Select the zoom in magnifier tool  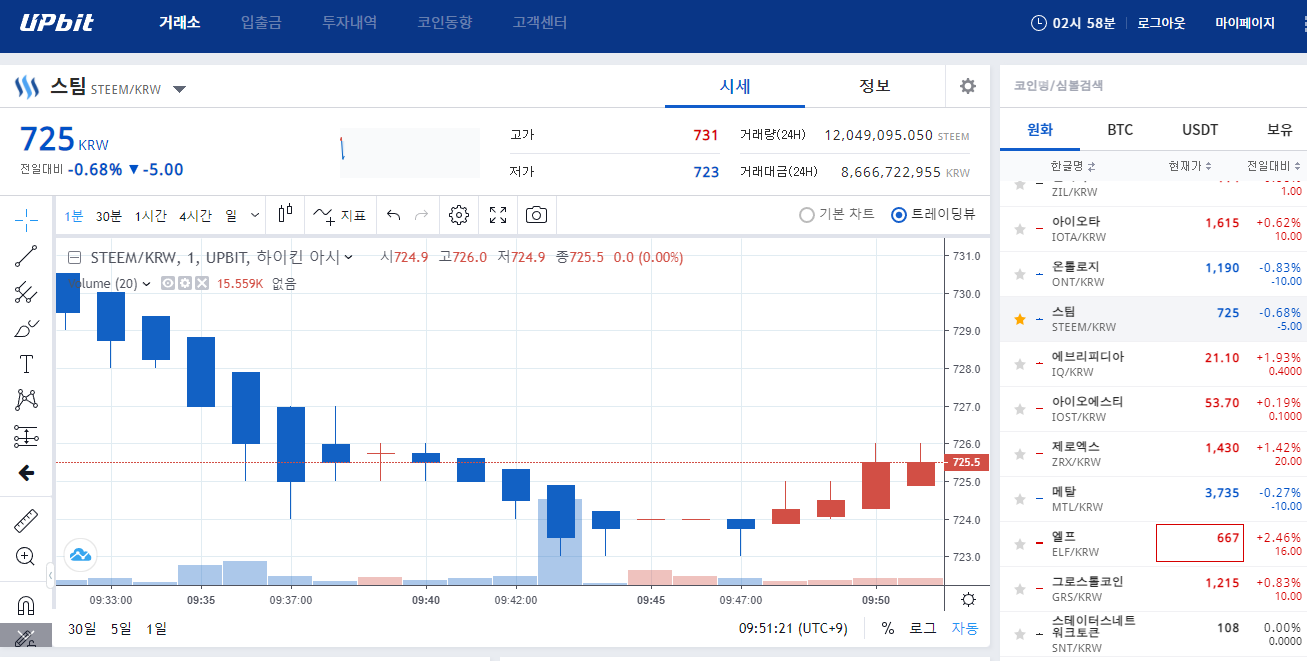(x=27, y=556)
